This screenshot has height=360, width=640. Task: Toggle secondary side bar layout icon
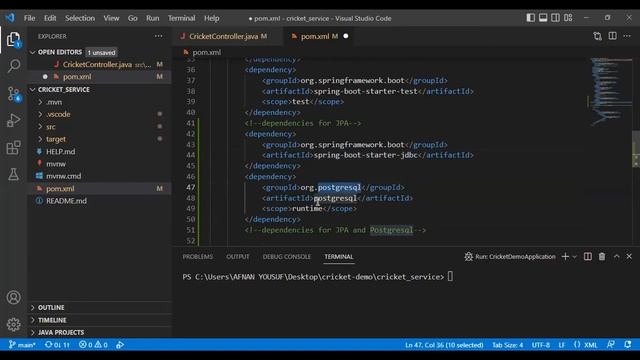point(556,18)
